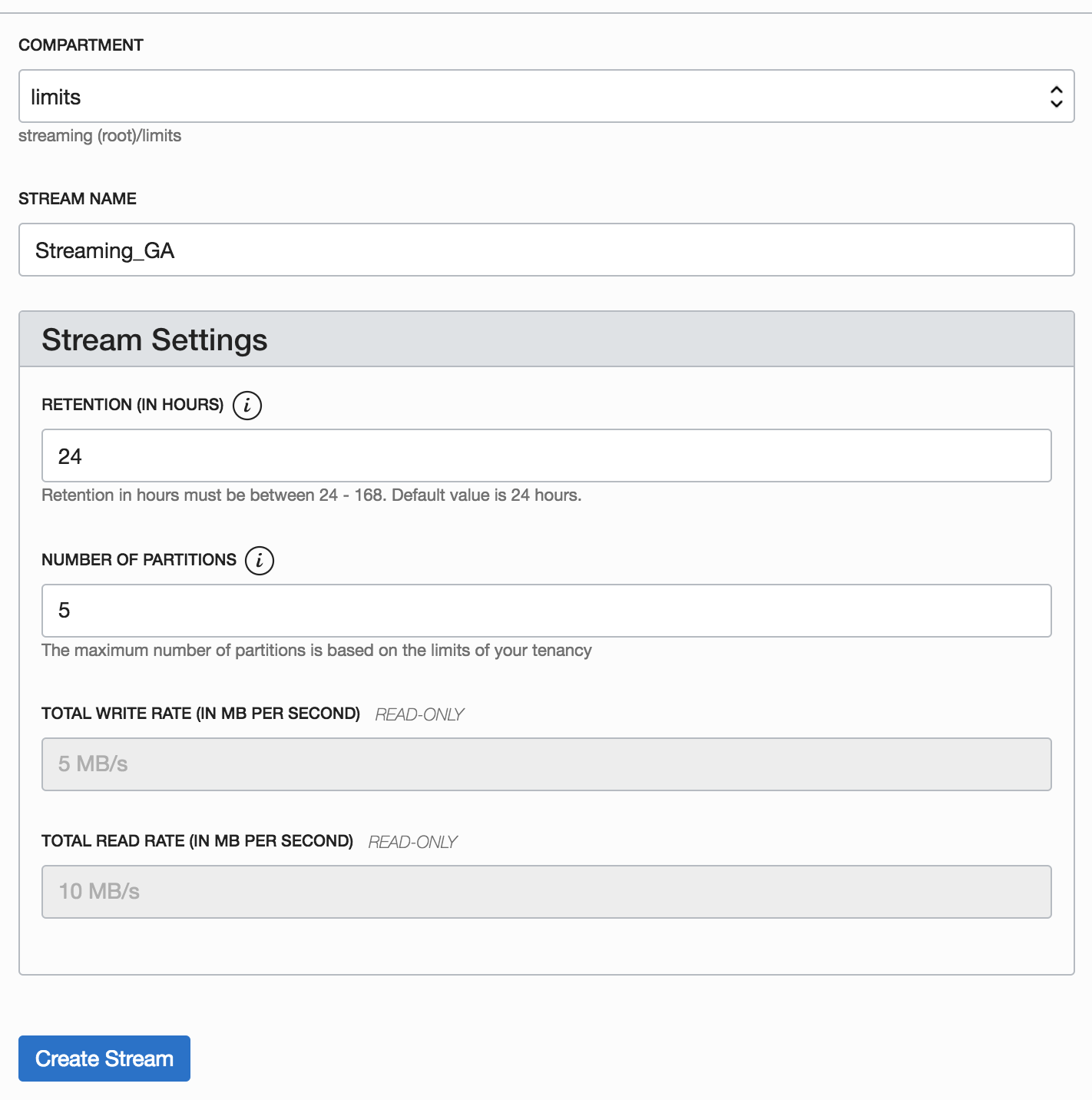This screenshot has width=1092, height=1100.
Task: Click the TOTAL READ RATE label
Action: click(197, 841)
